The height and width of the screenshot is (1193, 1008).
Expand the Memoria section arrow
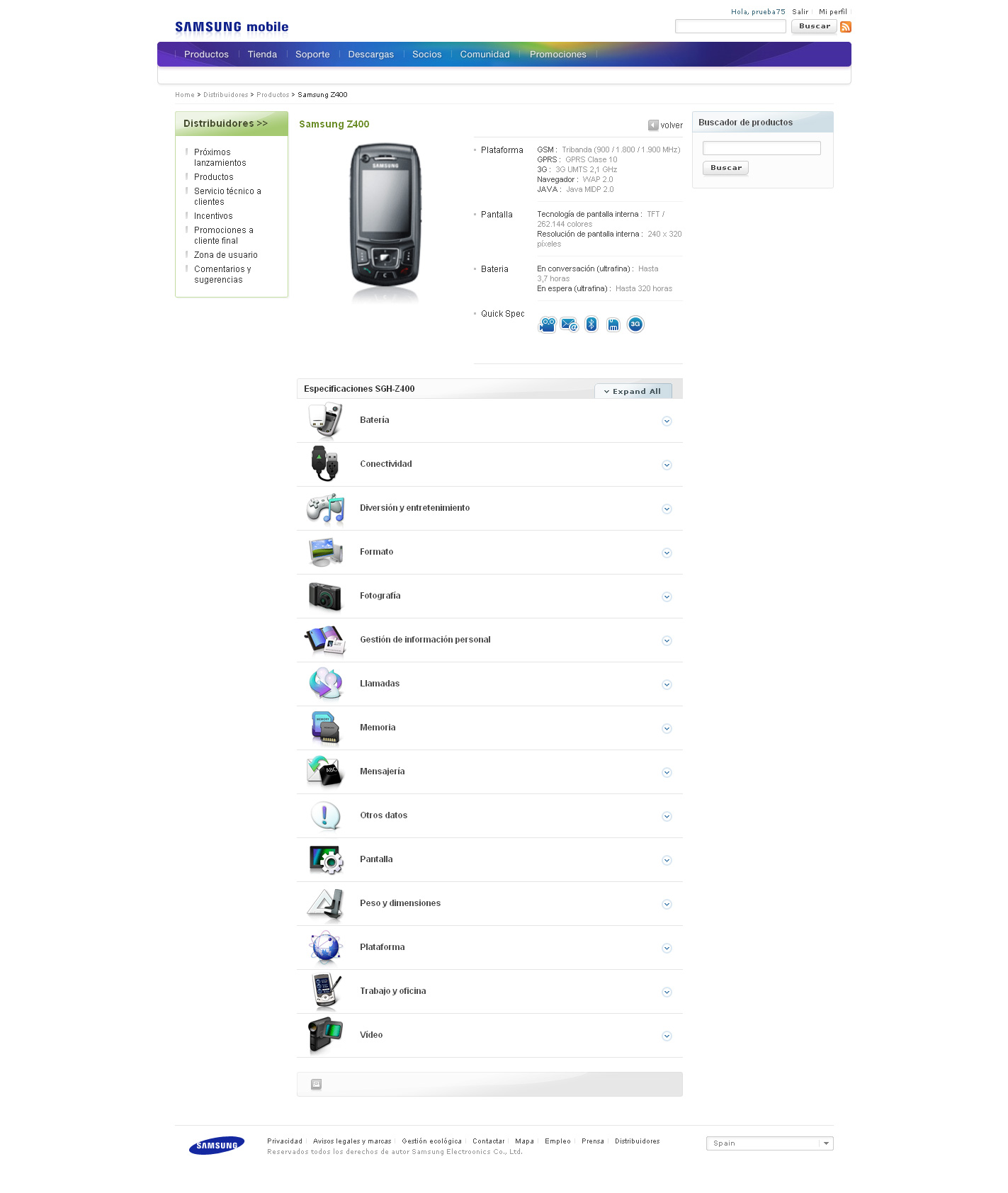pos(667,729)
